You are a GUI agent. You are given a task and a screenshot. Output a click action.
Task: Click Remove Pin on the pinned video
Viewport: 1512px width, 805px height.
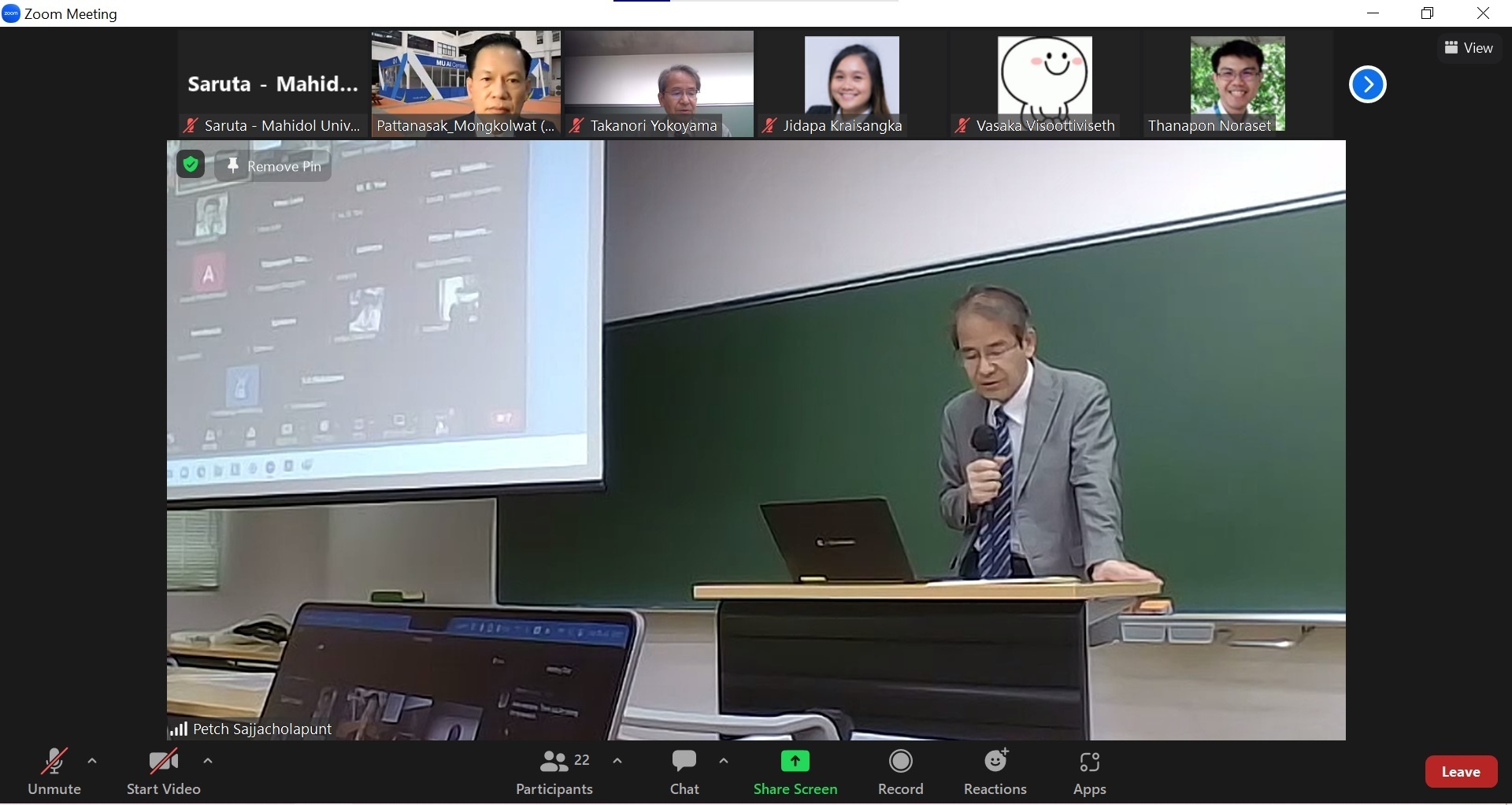(273, 166)
